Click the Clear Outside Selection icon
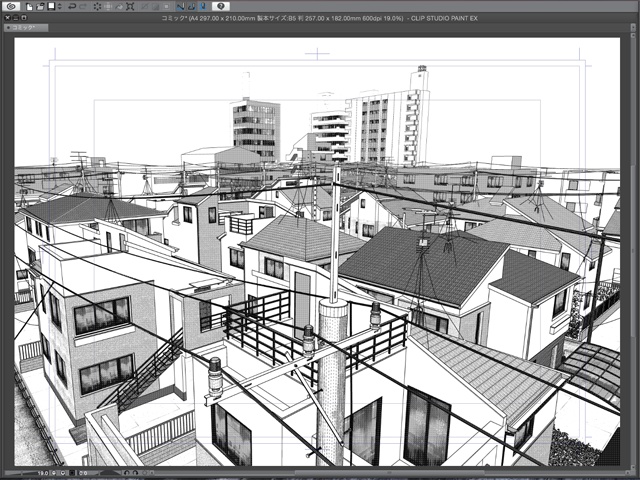Viewport: 640px width, 480px height. [108, 6]
